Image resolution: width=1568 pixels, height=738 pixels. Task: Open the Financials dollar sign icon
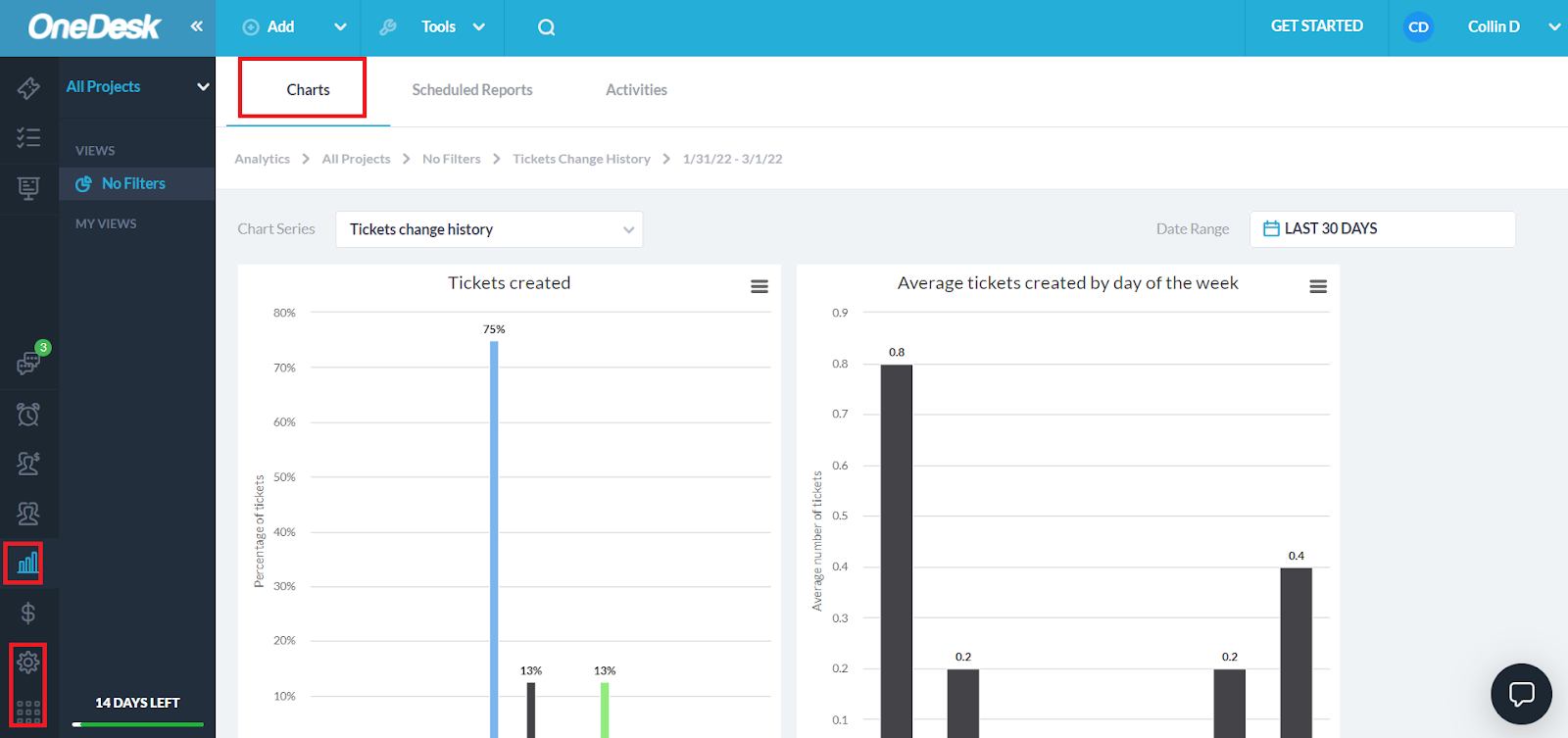pos(28,613)
